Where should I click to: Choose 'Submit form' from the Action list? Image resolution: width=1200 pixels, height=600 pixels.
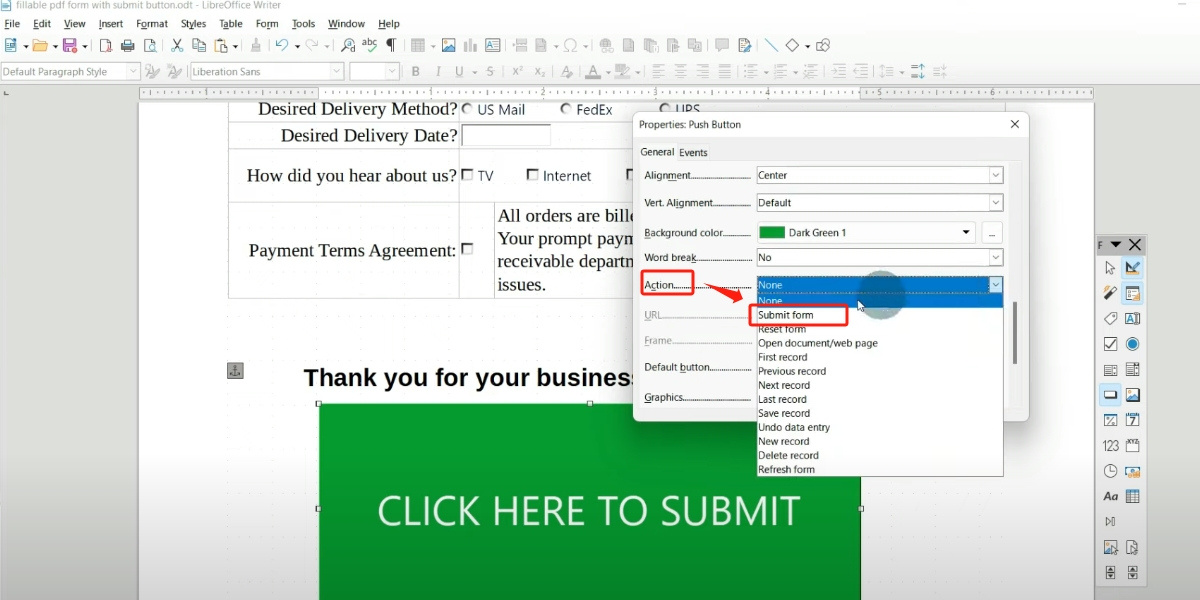coord(786,315)
